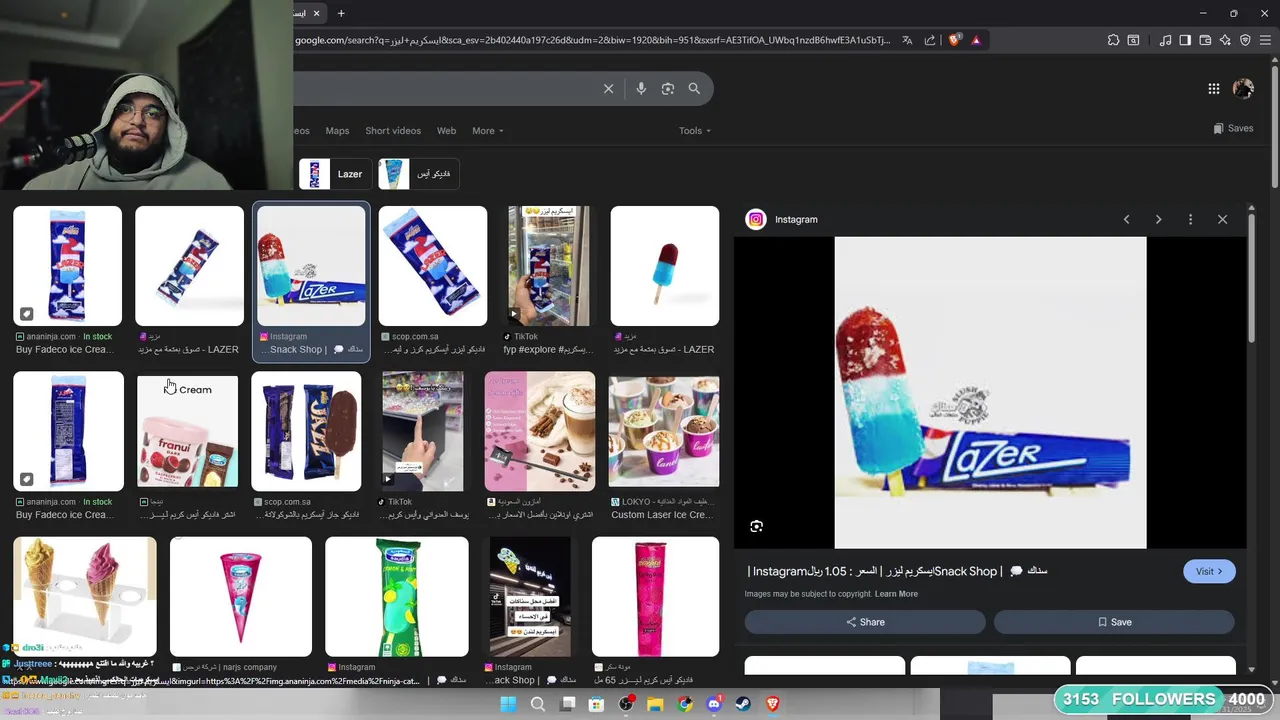
Task: Click the Visit button
Action: 1209,571
